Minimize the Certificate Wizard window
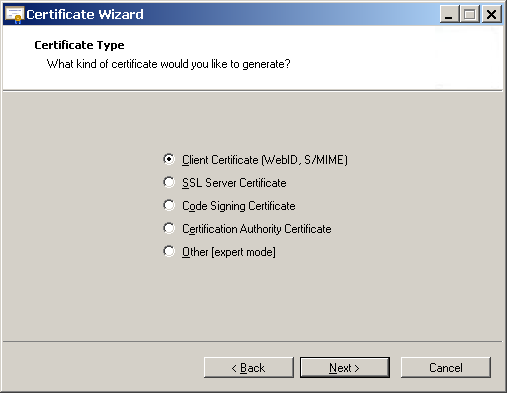Viewport: 507px width, 393px height. tap(449, 14)
